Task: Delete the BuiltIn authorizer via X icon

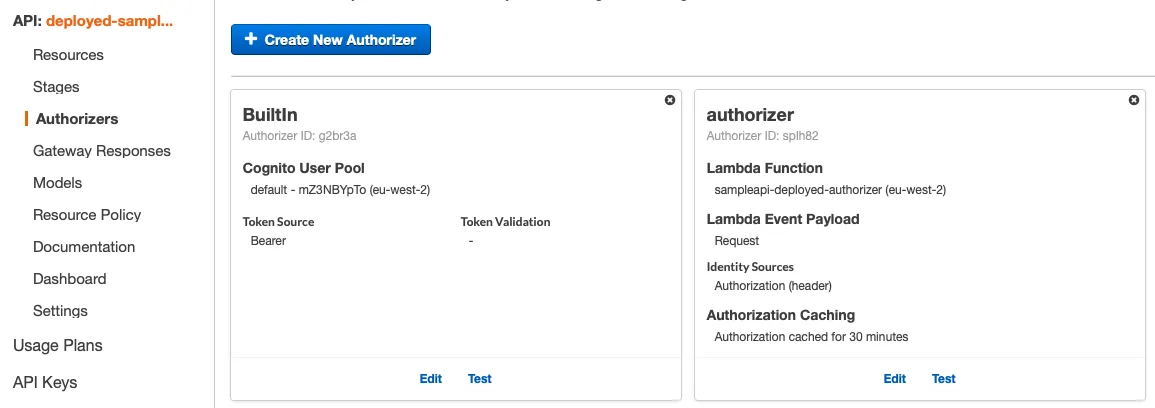Action: pos(670,100)
